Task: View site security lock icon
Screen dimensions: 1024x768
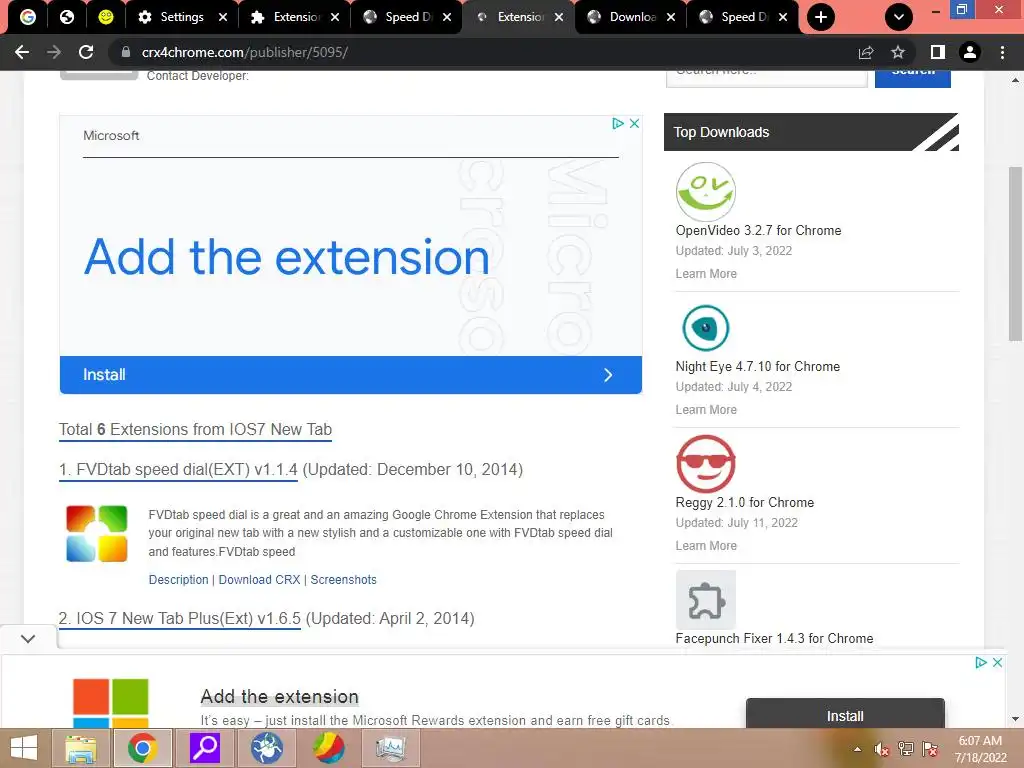Action: click(126, 52)
